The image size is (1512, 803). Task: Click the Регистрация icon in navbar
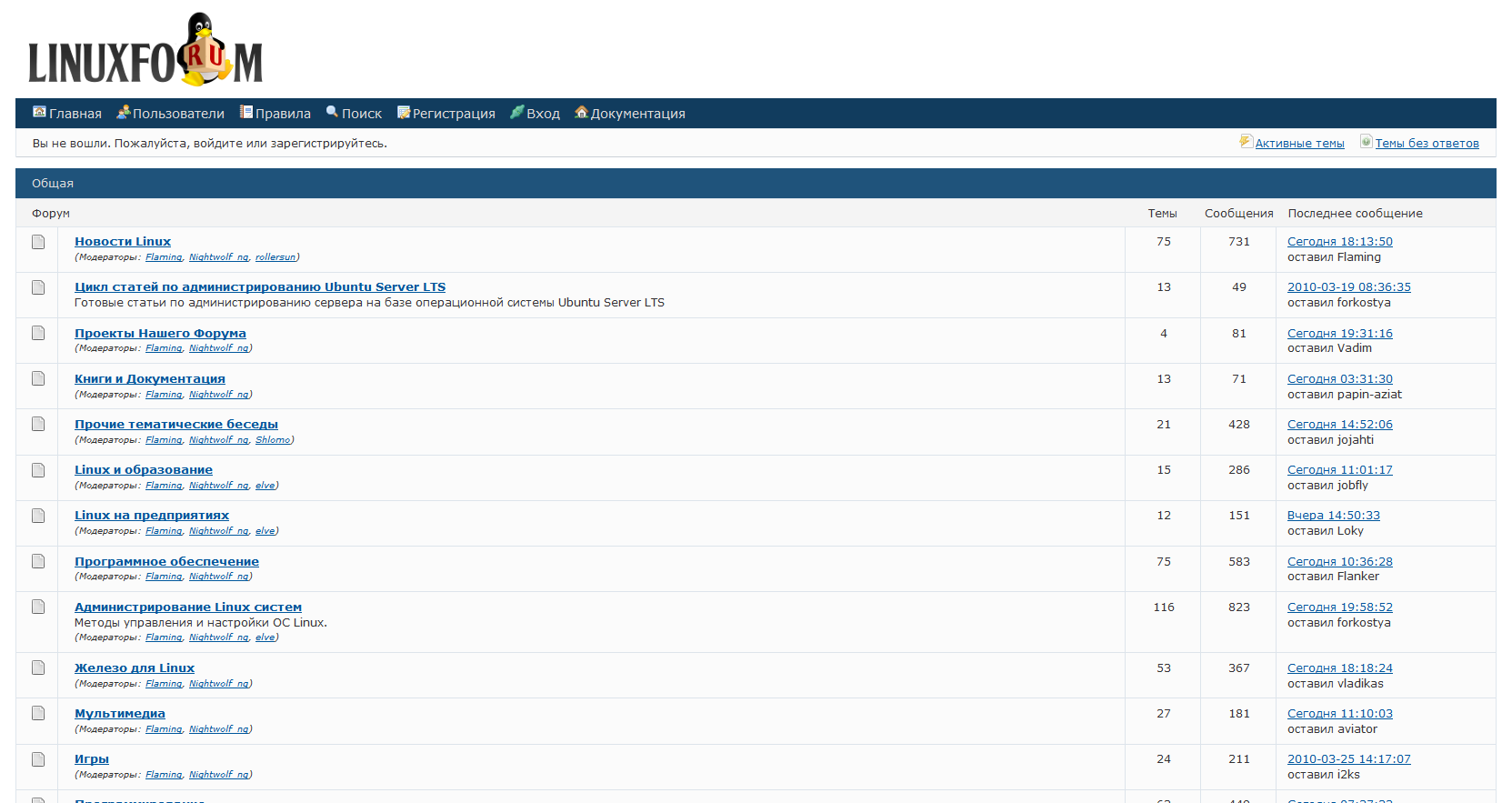tap(404, 112)
